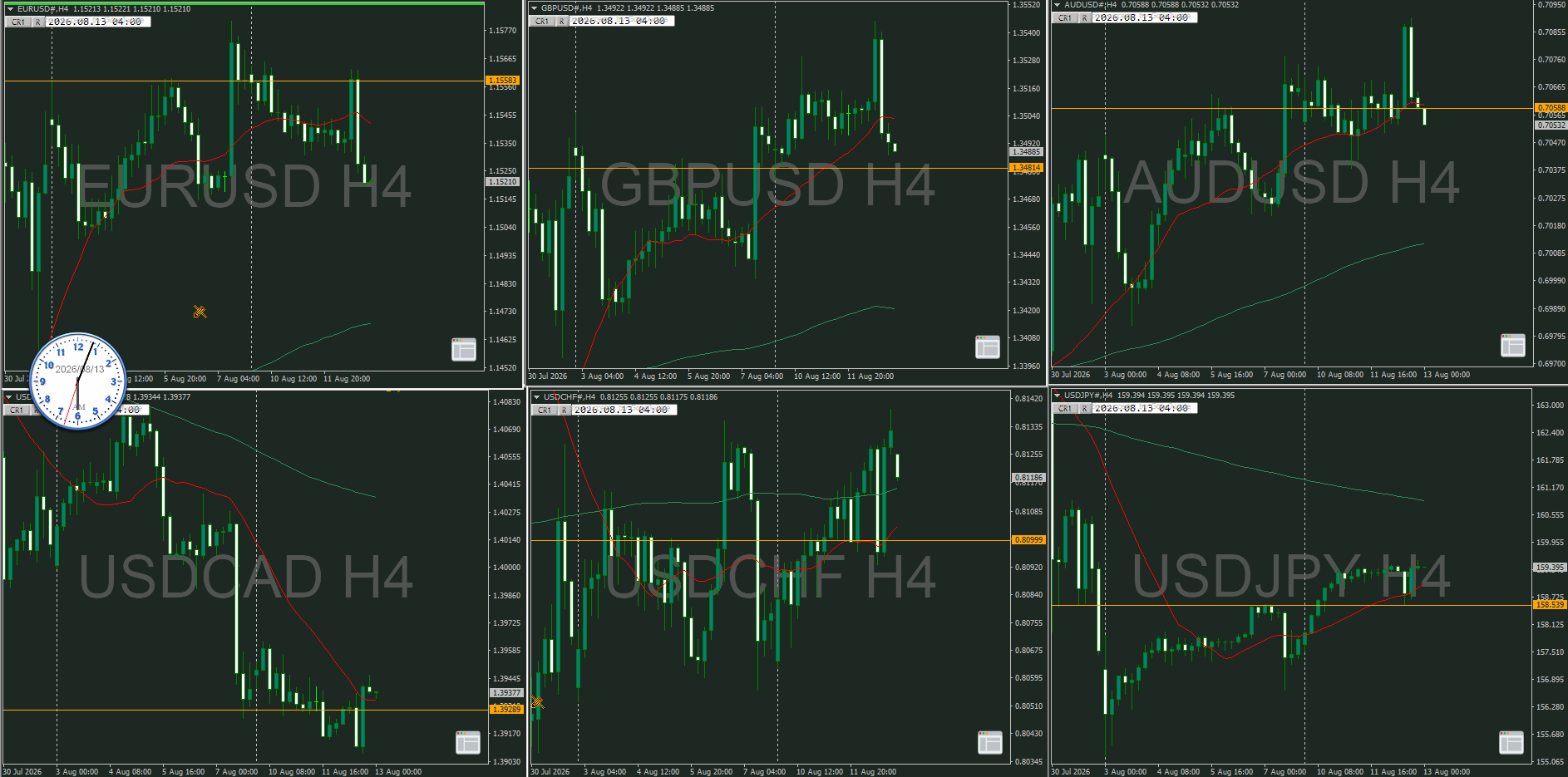Click the R button on GBPUSD chart
The height and width of the screenshot is (777, 1568).
coord(562,22)
